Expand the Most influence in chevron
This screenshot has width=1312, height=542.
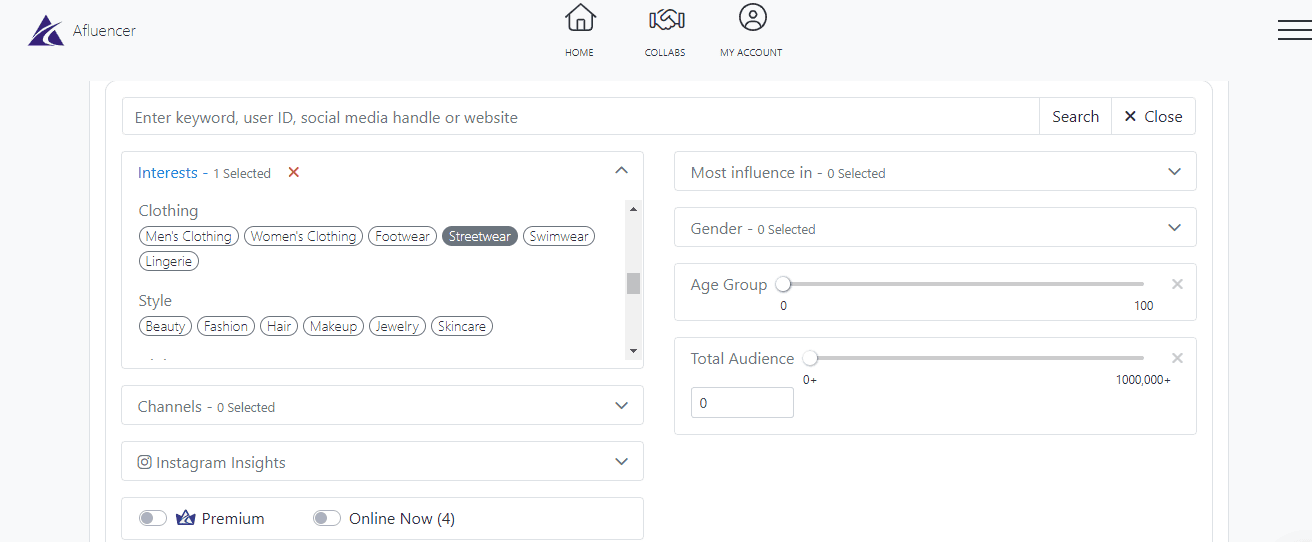coord(1175,171)
